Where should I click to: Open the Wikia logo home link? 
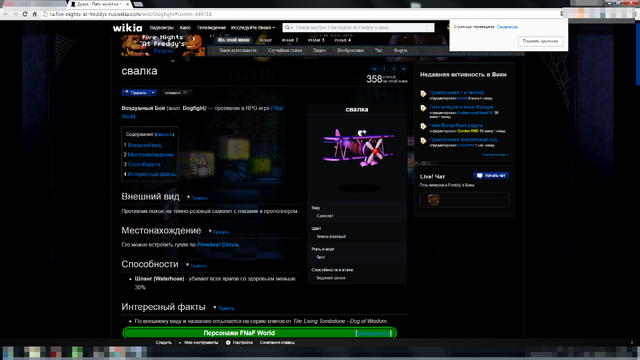click(127, 28)
